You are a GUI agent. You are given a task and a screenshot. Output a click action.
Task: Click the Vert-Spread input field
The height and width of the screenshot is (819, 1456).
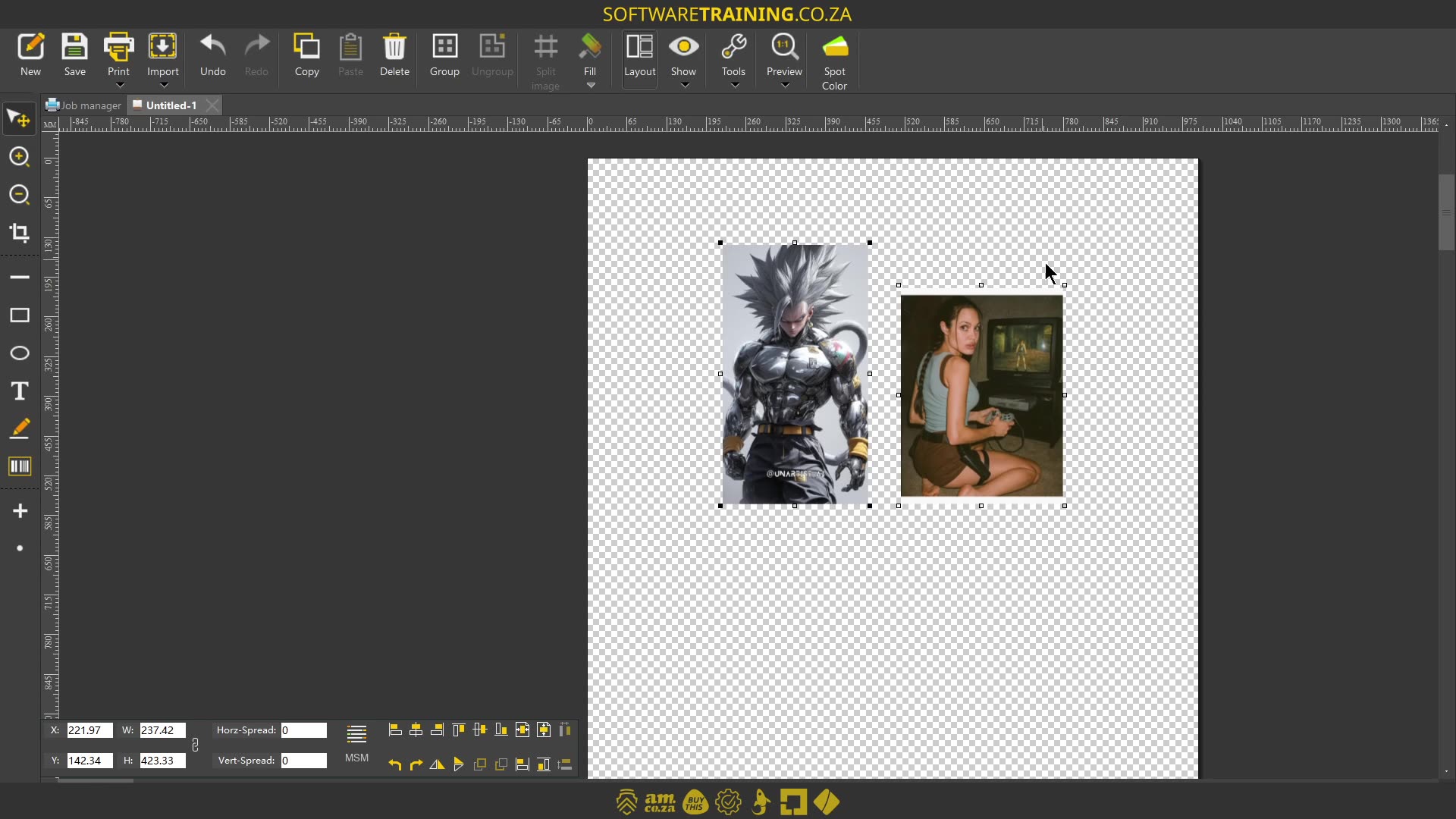coord(303,761)
